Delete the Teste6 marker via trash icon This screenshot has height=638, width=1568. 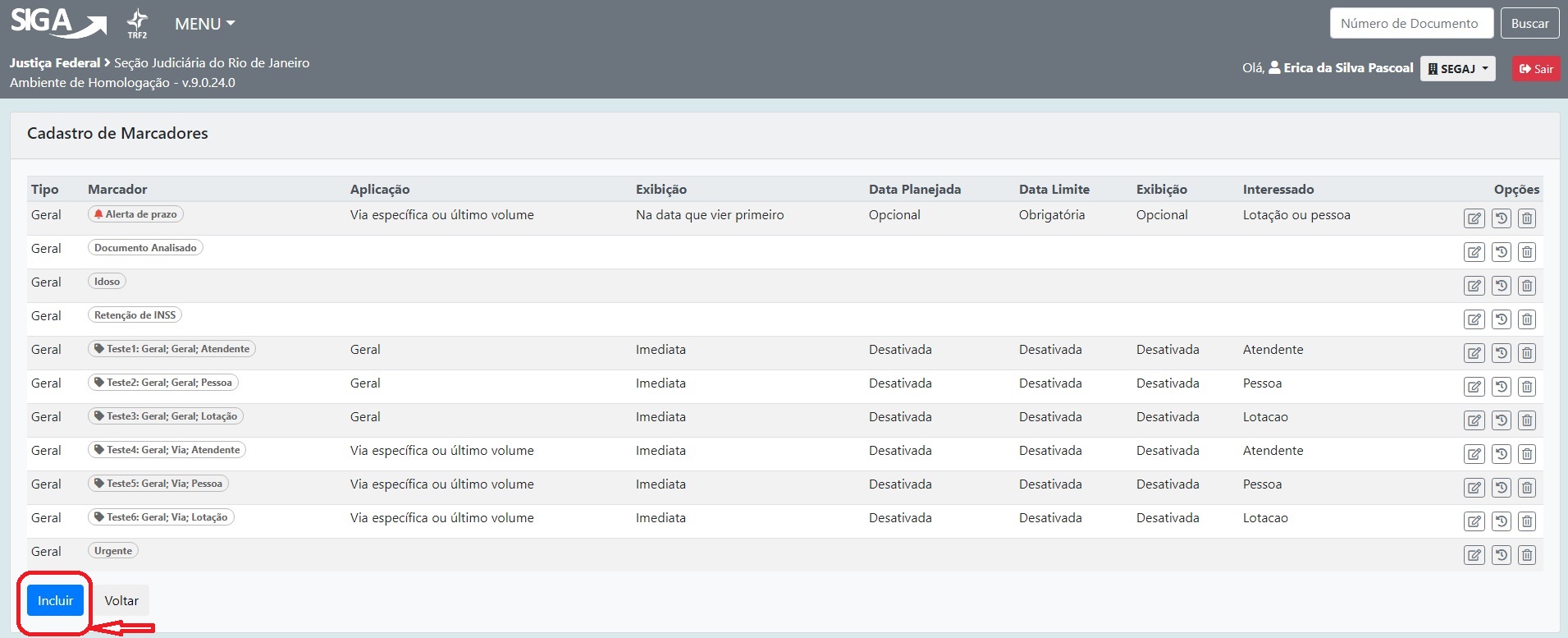(1526, 521)
